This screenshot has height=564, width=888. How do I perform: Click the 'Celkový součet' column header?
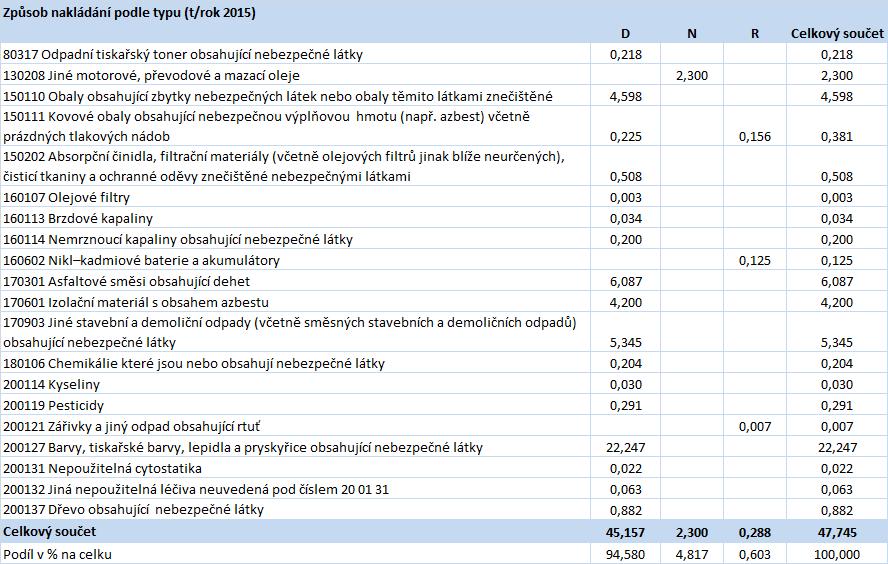click(837, 34)
